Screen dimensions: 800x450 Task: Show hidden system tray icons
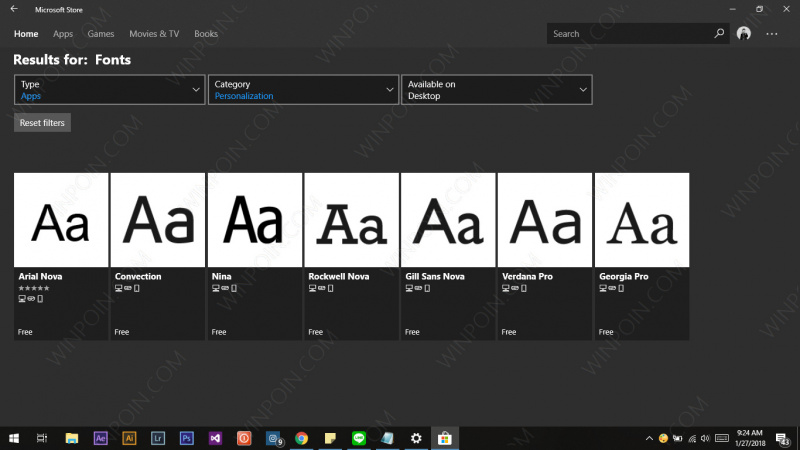tap(649, 438)
